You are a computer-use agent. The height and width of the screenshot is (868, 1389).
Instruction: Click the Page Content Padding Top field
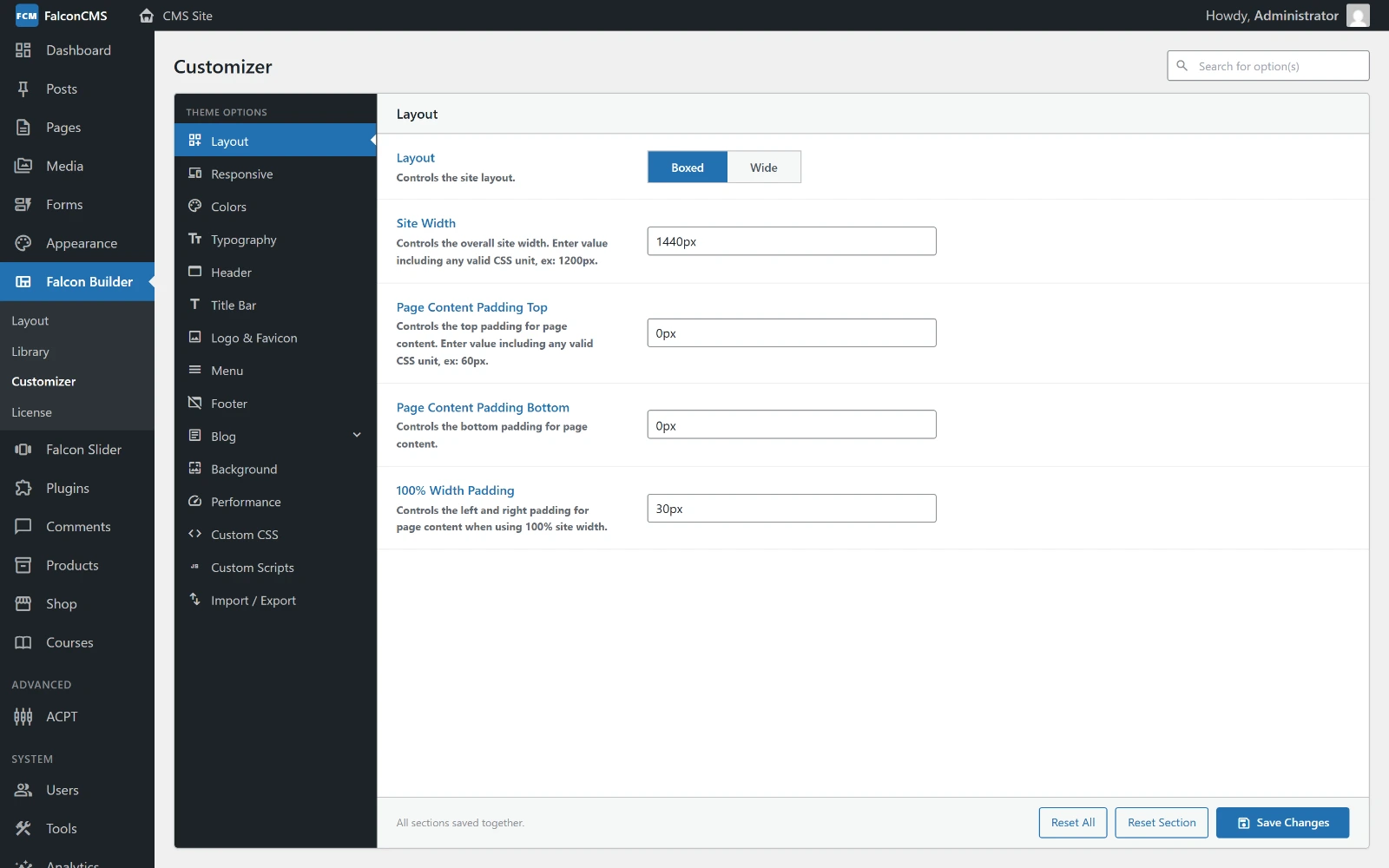tap(792, 333)
